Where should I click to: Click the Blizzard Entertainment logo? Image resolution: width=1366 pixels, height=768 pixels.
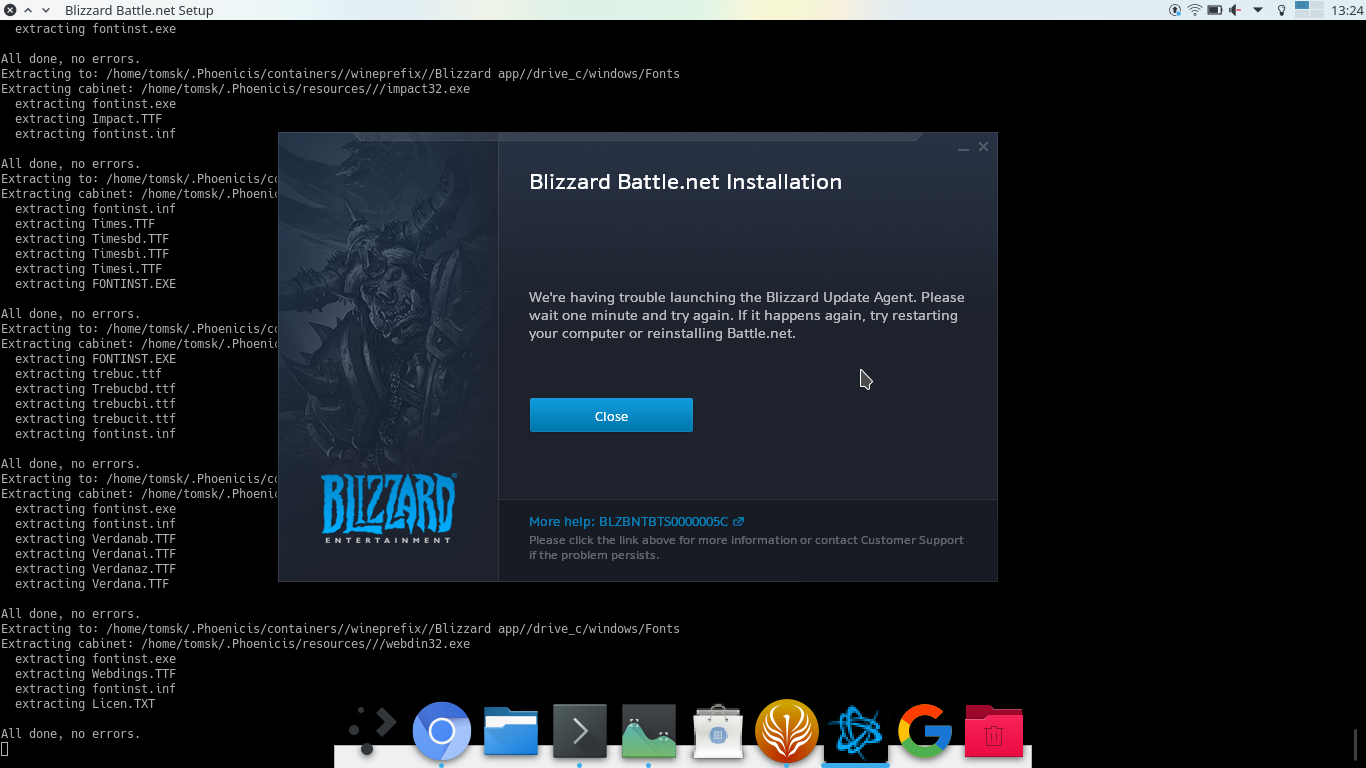pyautogui.click(x=388, y=508)
